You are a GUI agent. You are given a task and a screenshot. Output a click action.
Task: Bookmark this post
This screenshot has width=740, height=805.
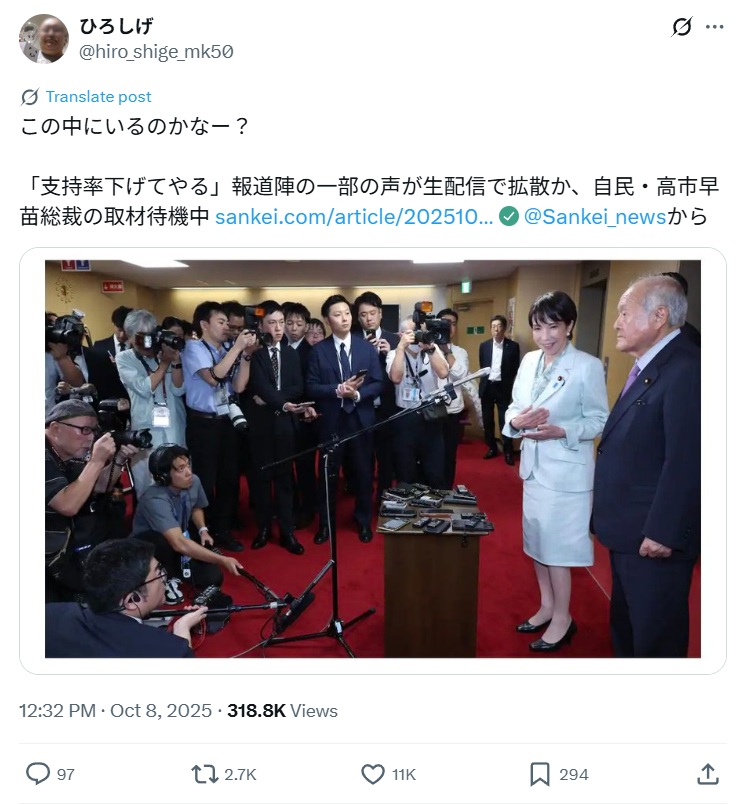click(540, 774)
